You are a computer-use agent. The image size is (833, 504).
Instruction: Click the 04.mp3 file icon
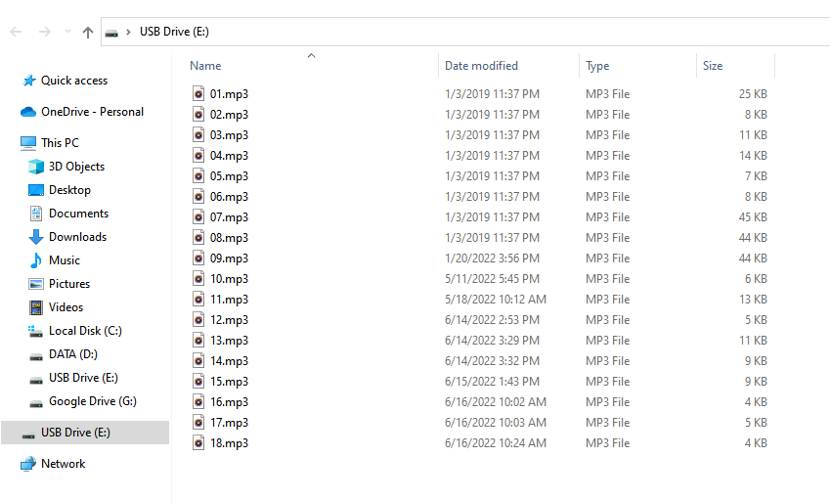click(198, 156)
